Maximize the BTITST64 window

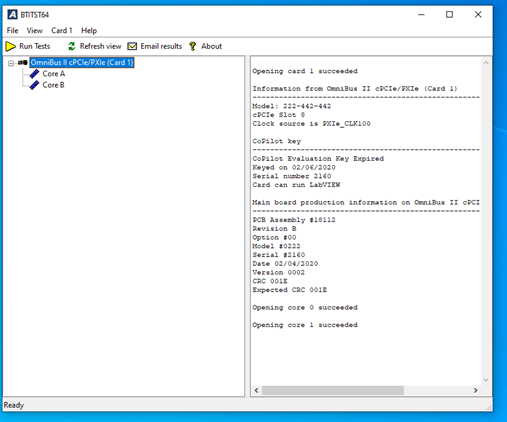(x=449, y=15)
